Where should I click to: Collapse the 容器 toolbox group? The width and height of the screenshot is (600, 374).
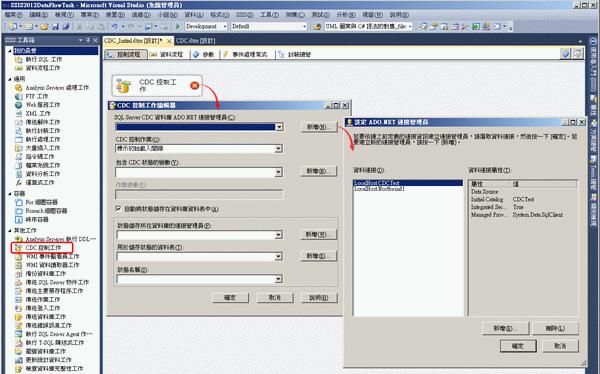click(10, 194)
